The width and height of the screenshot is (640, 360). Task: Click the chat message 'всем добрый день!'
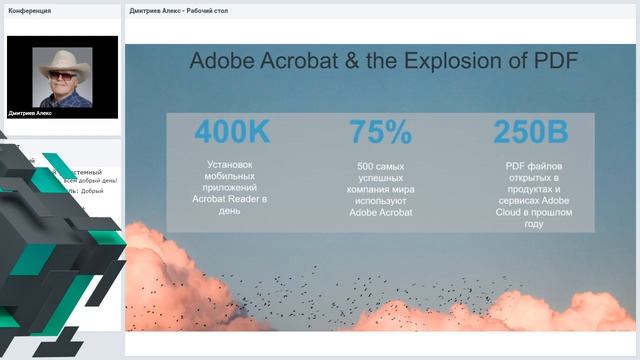pos(91,180)
